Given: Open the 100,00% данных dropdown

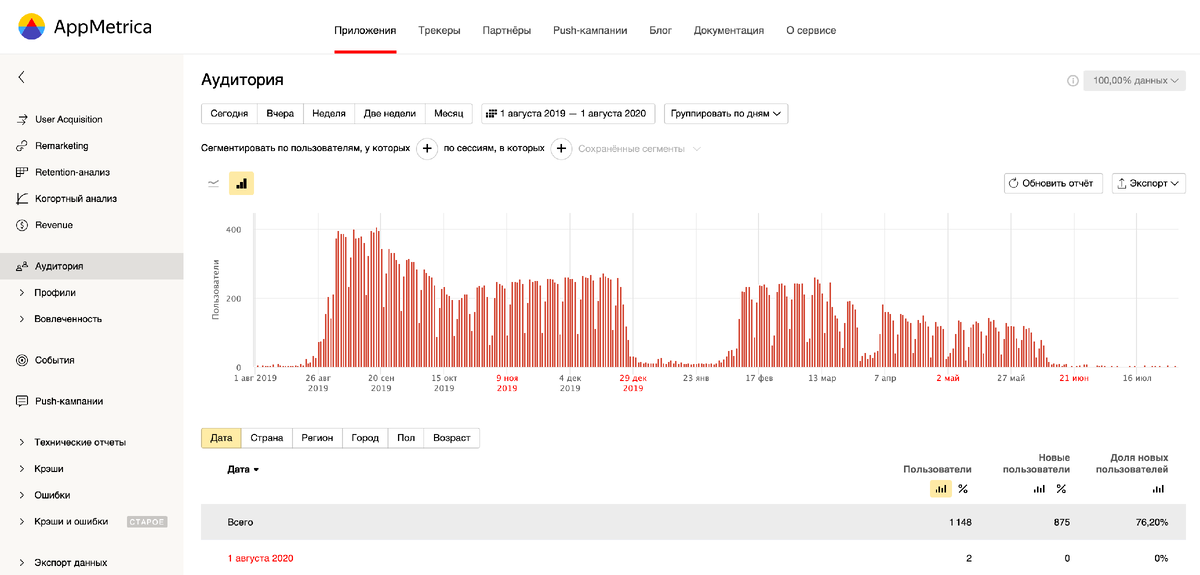Looking at the screenshot, I should pos(1135,81).
